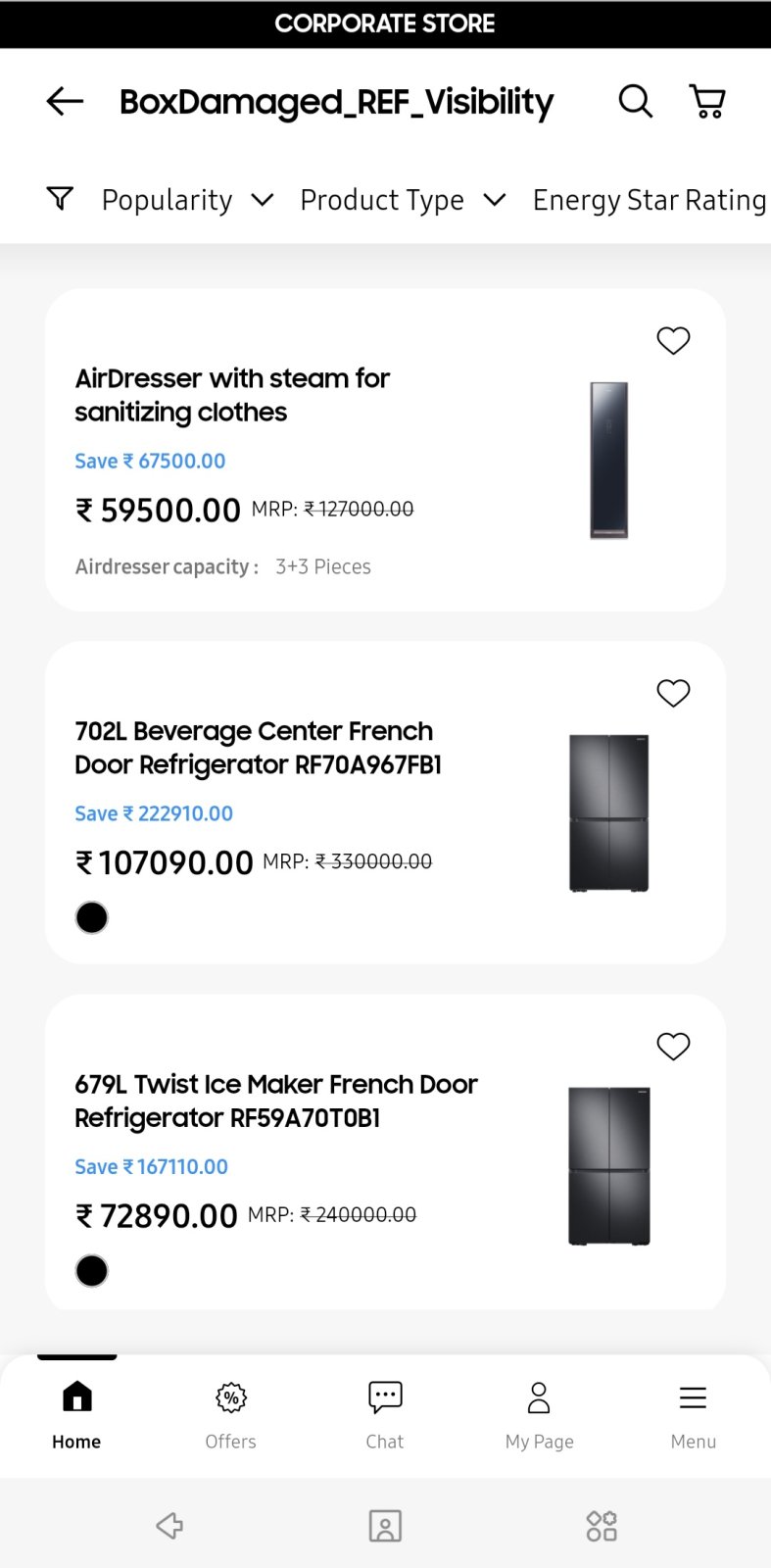Viewport: 771px width, 1568px height.
Task: Open the Chat tab
Action: (385, 1414)
